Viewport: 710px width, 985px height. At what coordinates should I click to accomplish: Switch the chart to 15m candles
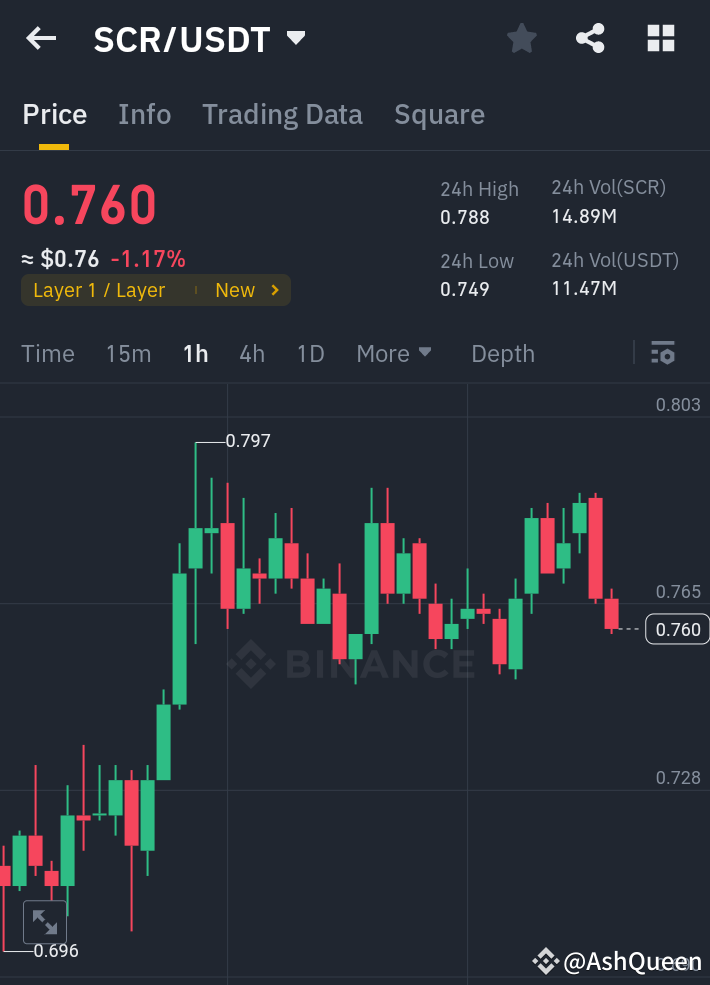128,353
